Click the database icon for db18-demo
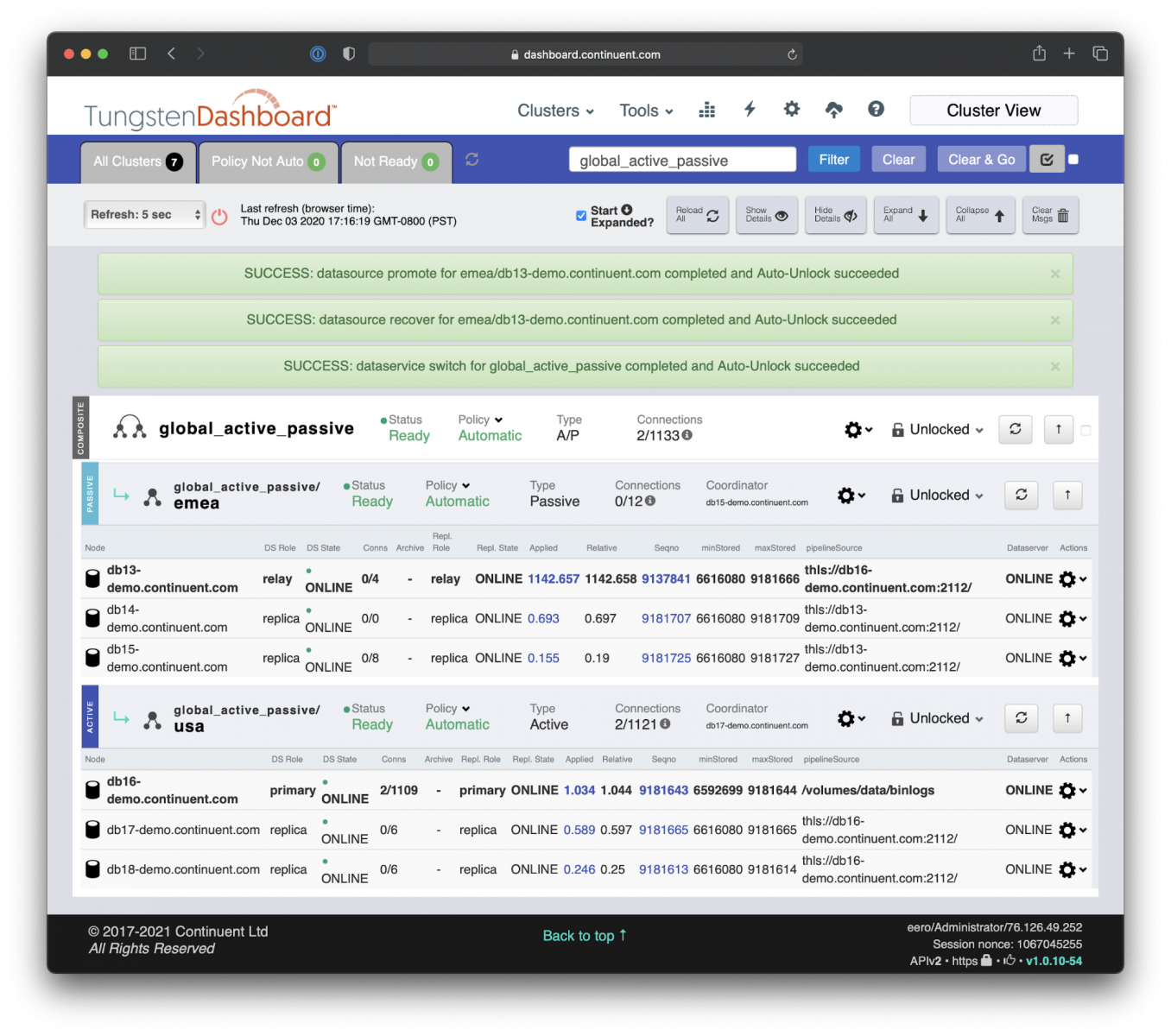 tap(92, 869)
